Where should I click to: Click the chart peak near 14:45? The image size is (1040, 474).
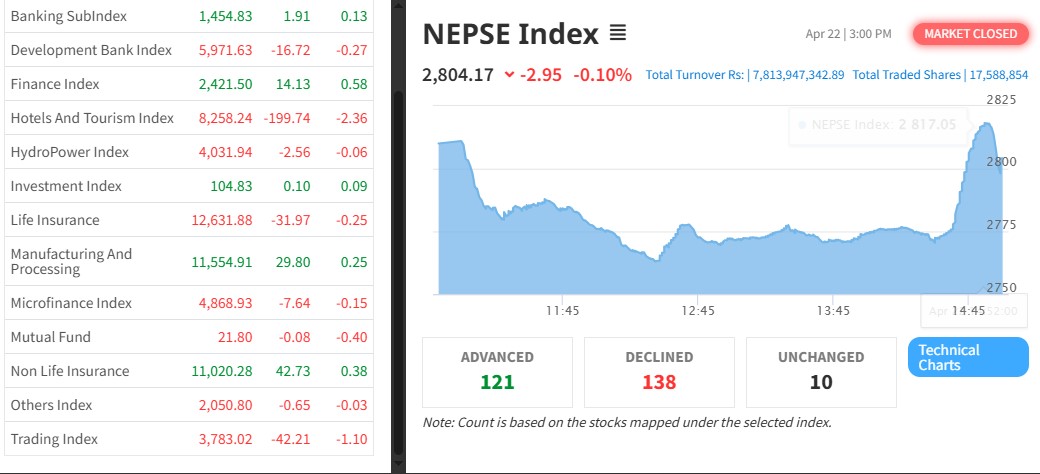tap(988, 124)
